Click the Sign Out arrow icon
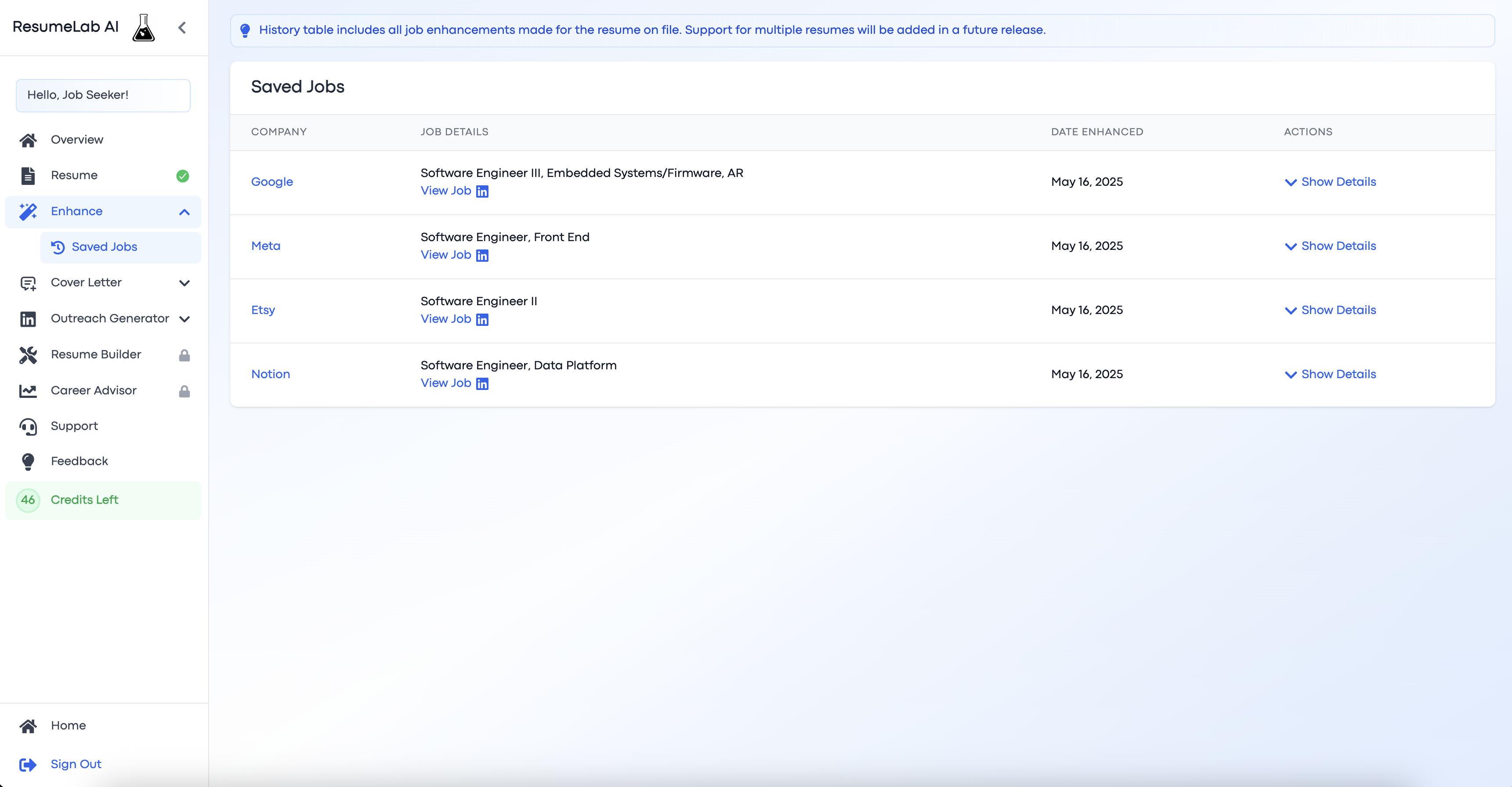Image resolution: width=1512 pixels, height=787 pixels. click(x=28, y=764)
